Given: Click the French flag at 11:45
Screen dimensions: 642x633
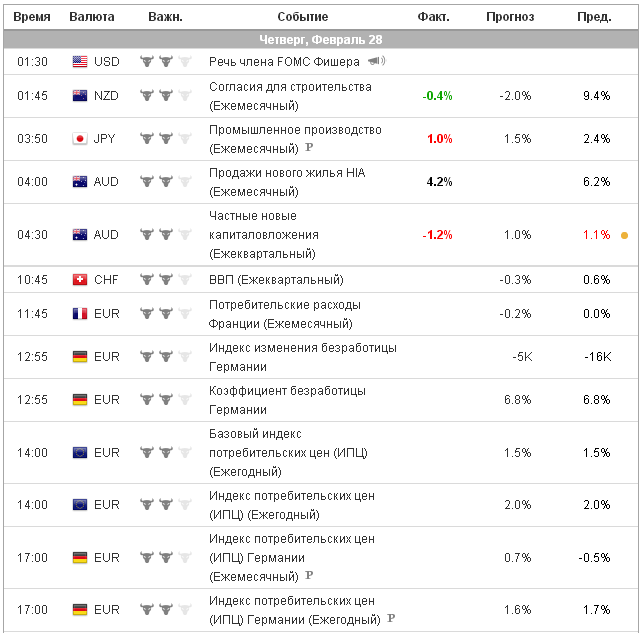Looking at the screenshot, I should [x=80, y=314].
